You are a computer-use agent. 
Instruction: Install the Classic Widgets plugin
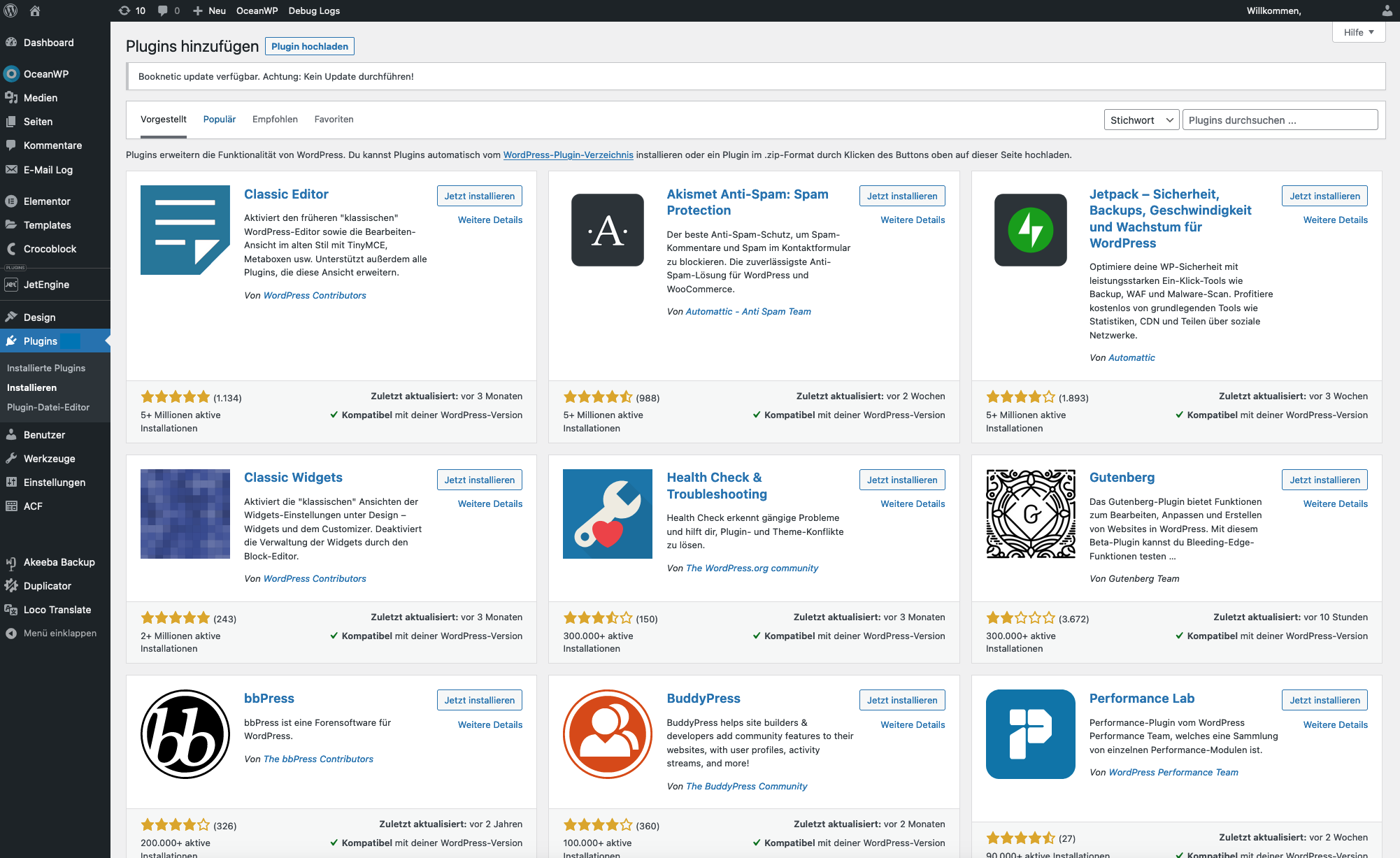coord(480,480)
